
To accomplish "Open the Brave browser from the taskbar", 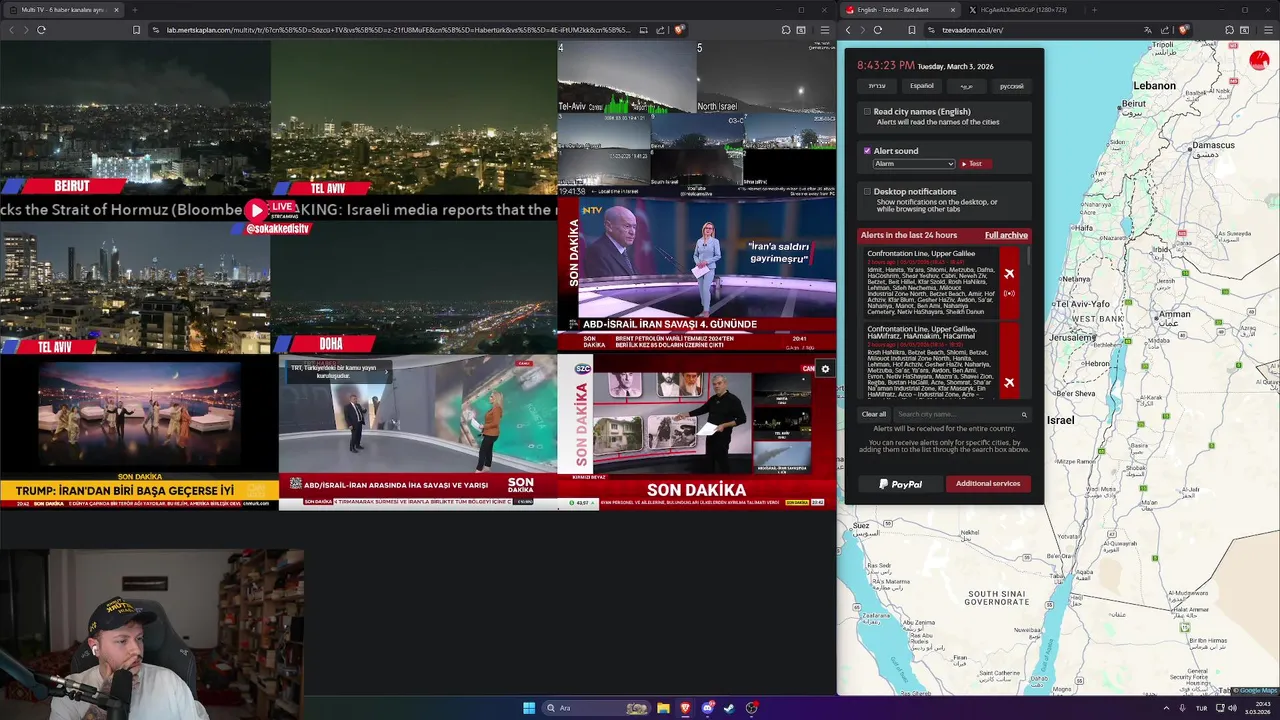I will click(x=685, y=708).
